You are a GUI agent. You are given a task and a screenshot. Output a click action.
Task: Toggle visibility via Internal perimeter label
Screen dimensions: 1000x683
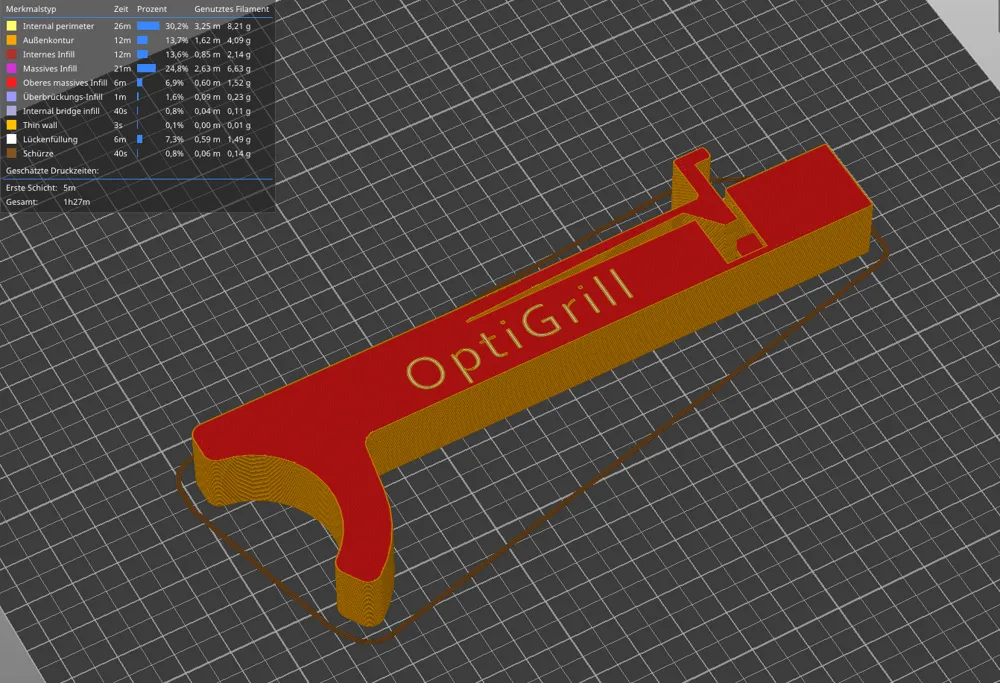58,26
